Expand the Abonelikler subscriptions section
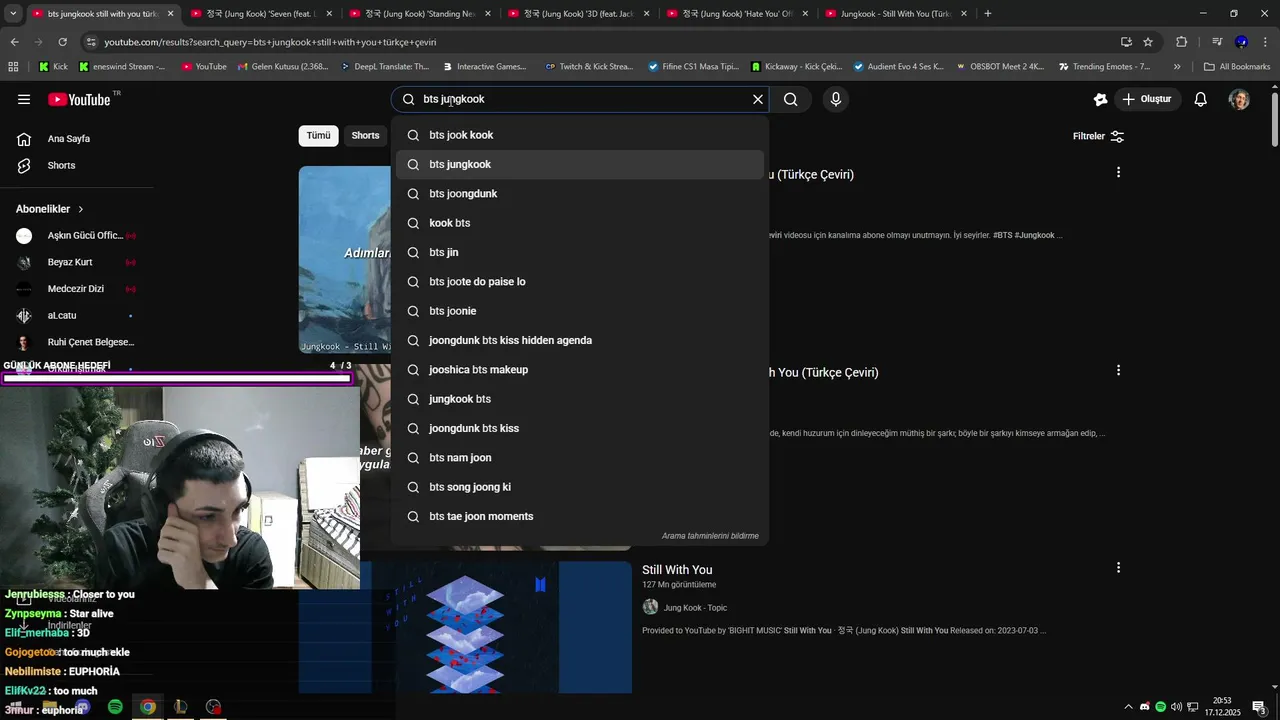The height and width of the screenshot is (720, 1280). tap(50, 209)
